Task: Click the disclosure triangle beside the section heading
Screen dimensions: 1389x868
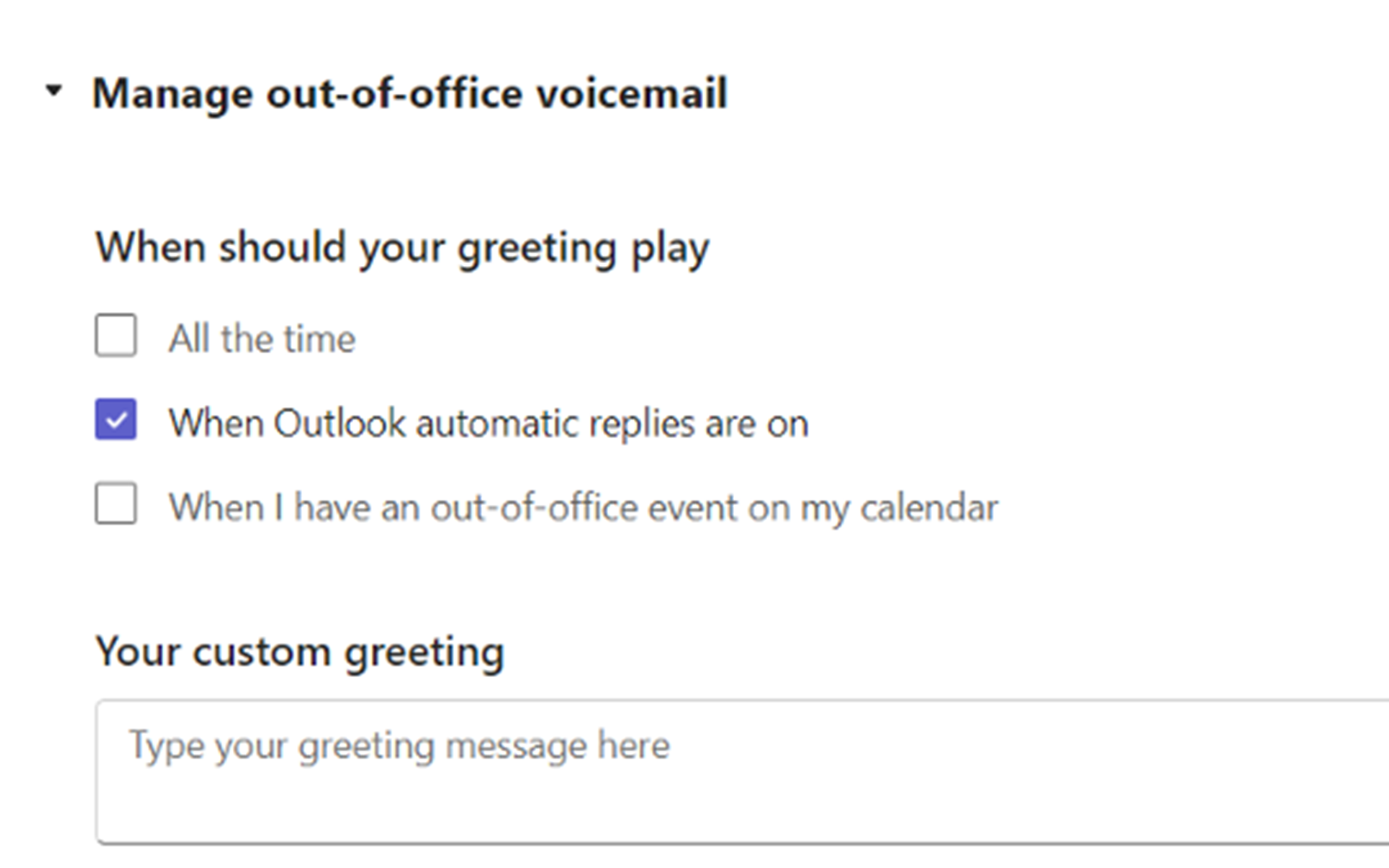Action: [x=53, y=91]
